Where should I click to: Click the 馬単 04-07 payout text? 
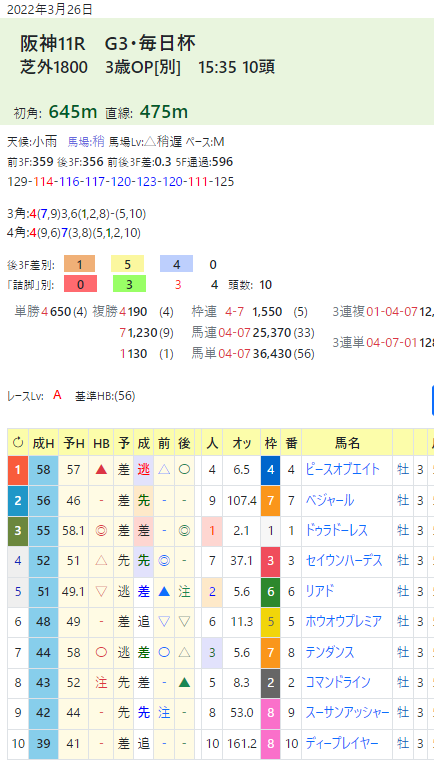(253, 353)
